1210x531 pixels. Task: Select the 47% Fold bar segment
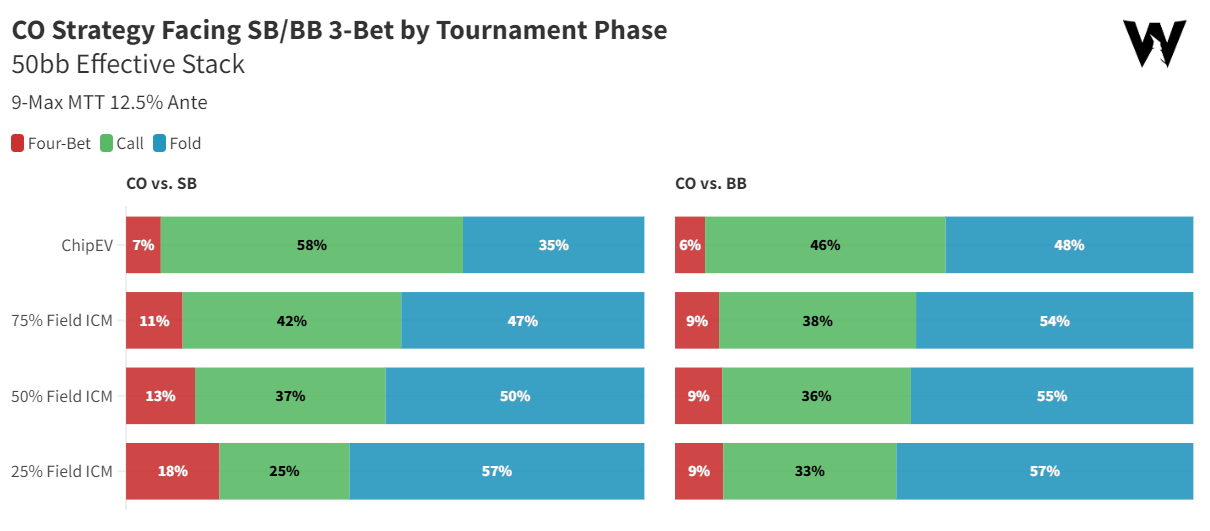coord(522,321)
